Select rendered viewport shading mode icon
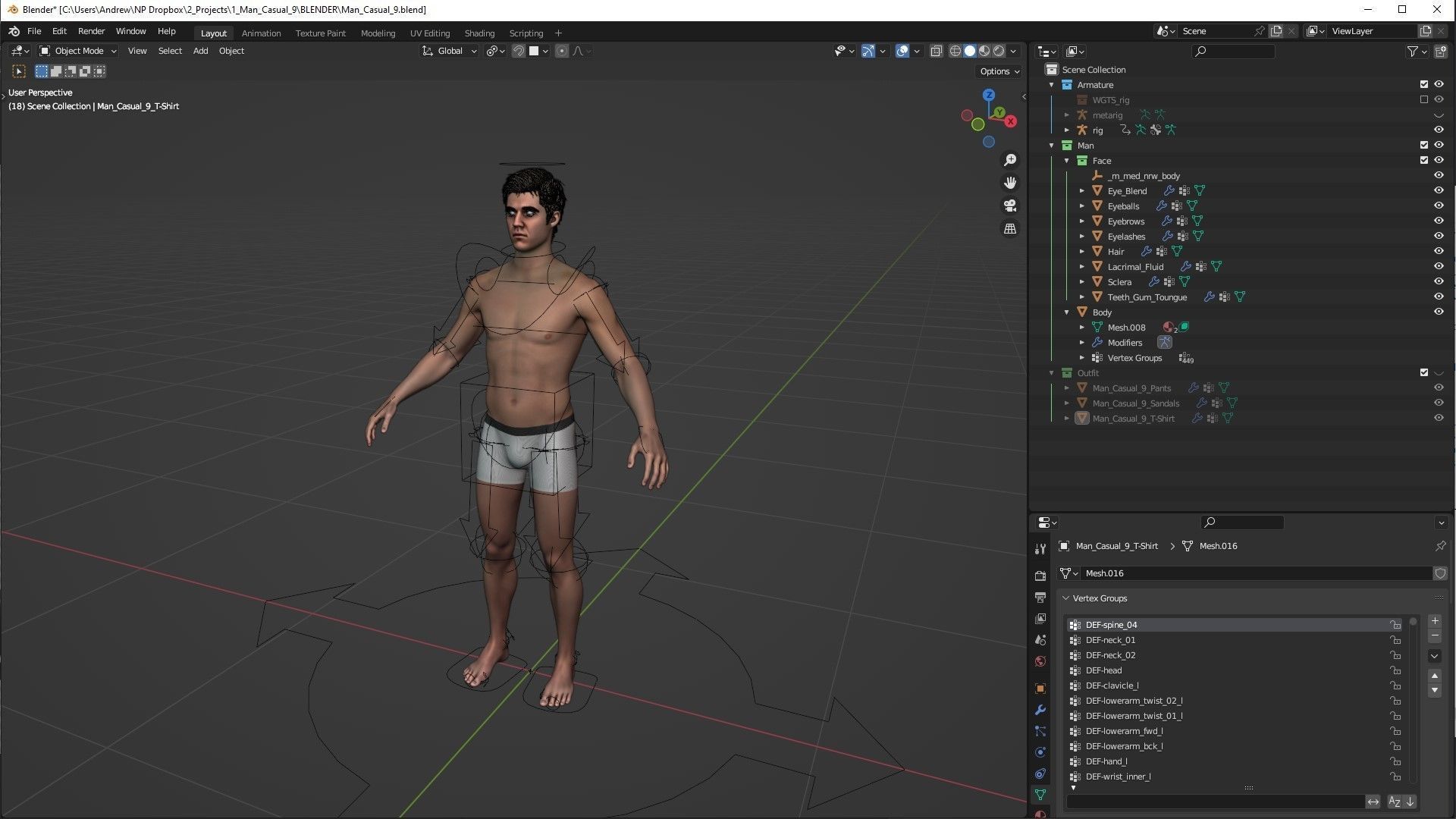The image size is (1456, 819). point(999,51)
